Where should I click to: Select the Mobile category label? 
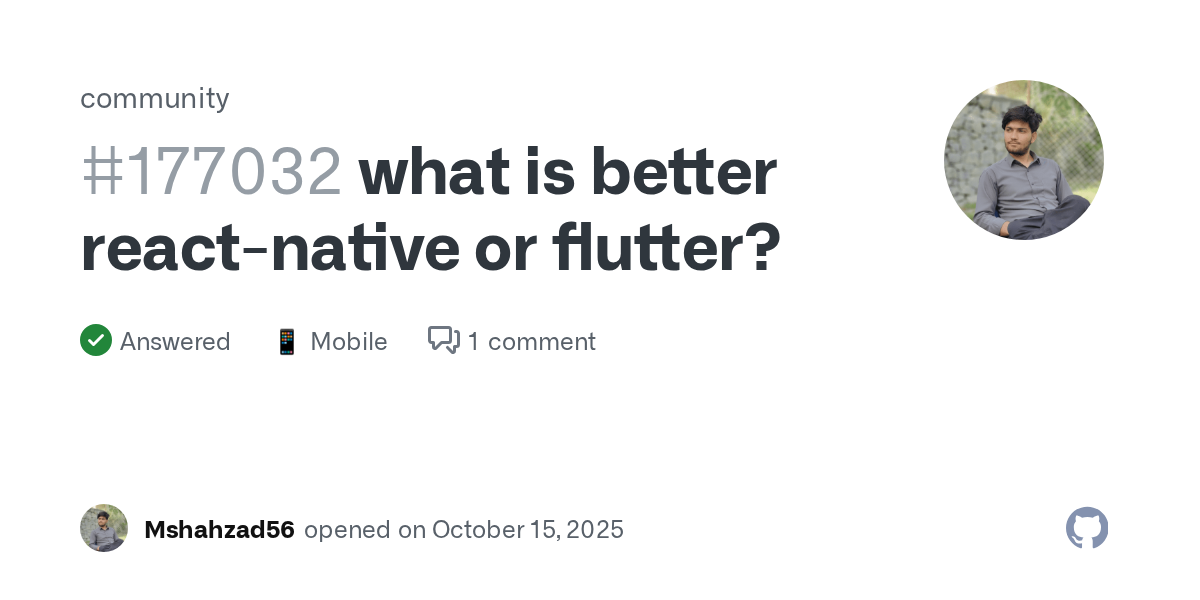pos(349,342)
